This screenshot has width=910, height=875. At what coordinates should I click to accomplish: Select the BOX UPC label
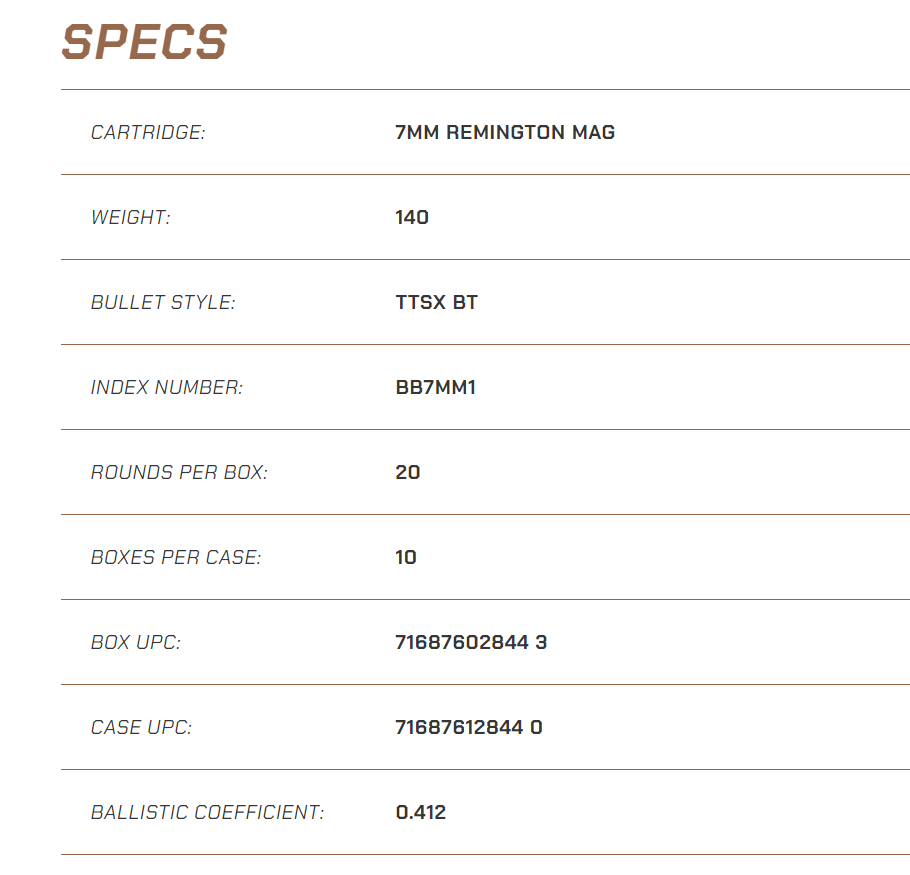point(136,642)
